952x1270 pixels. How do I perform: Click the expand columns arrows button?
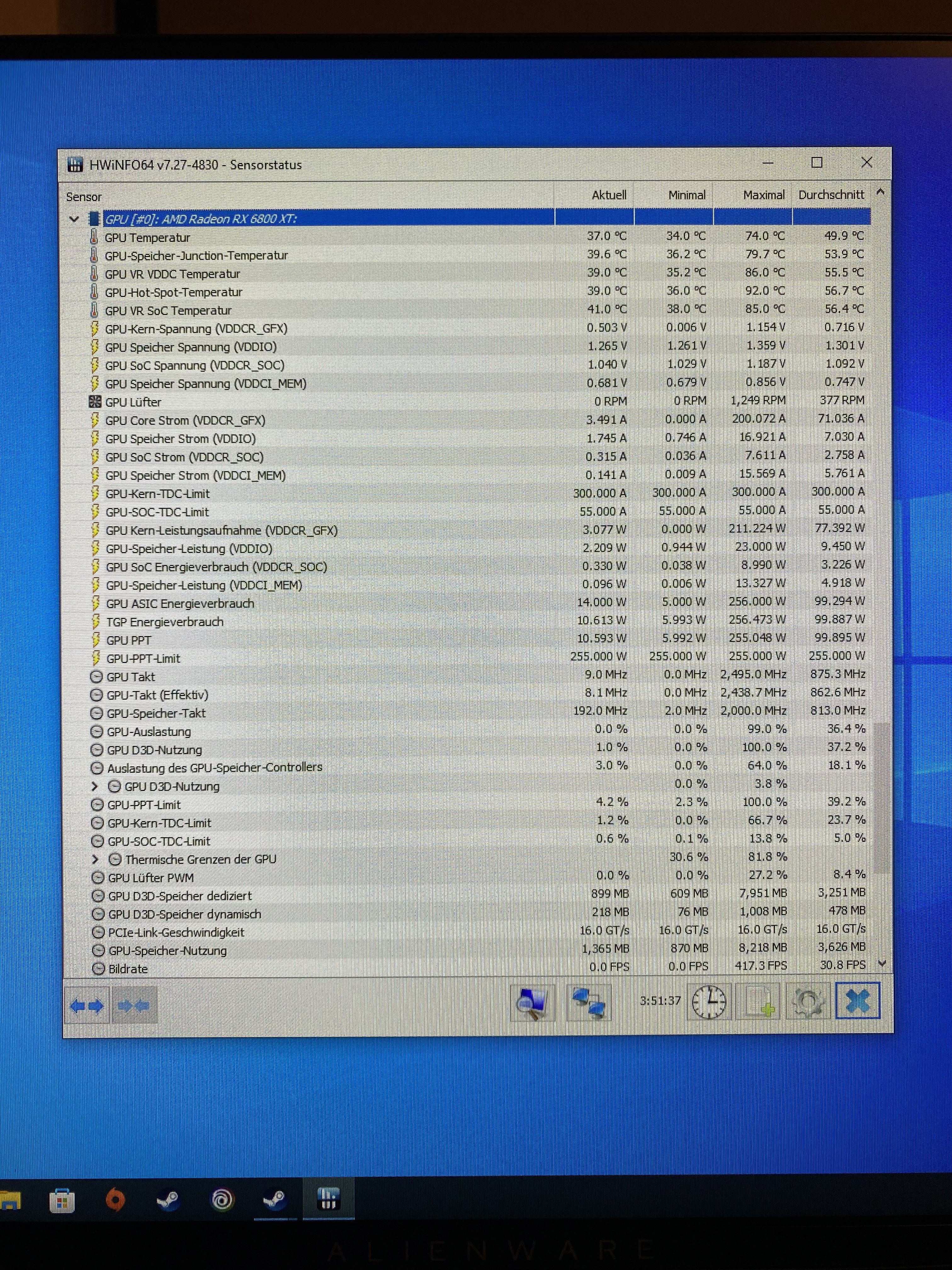point(86,1005)
